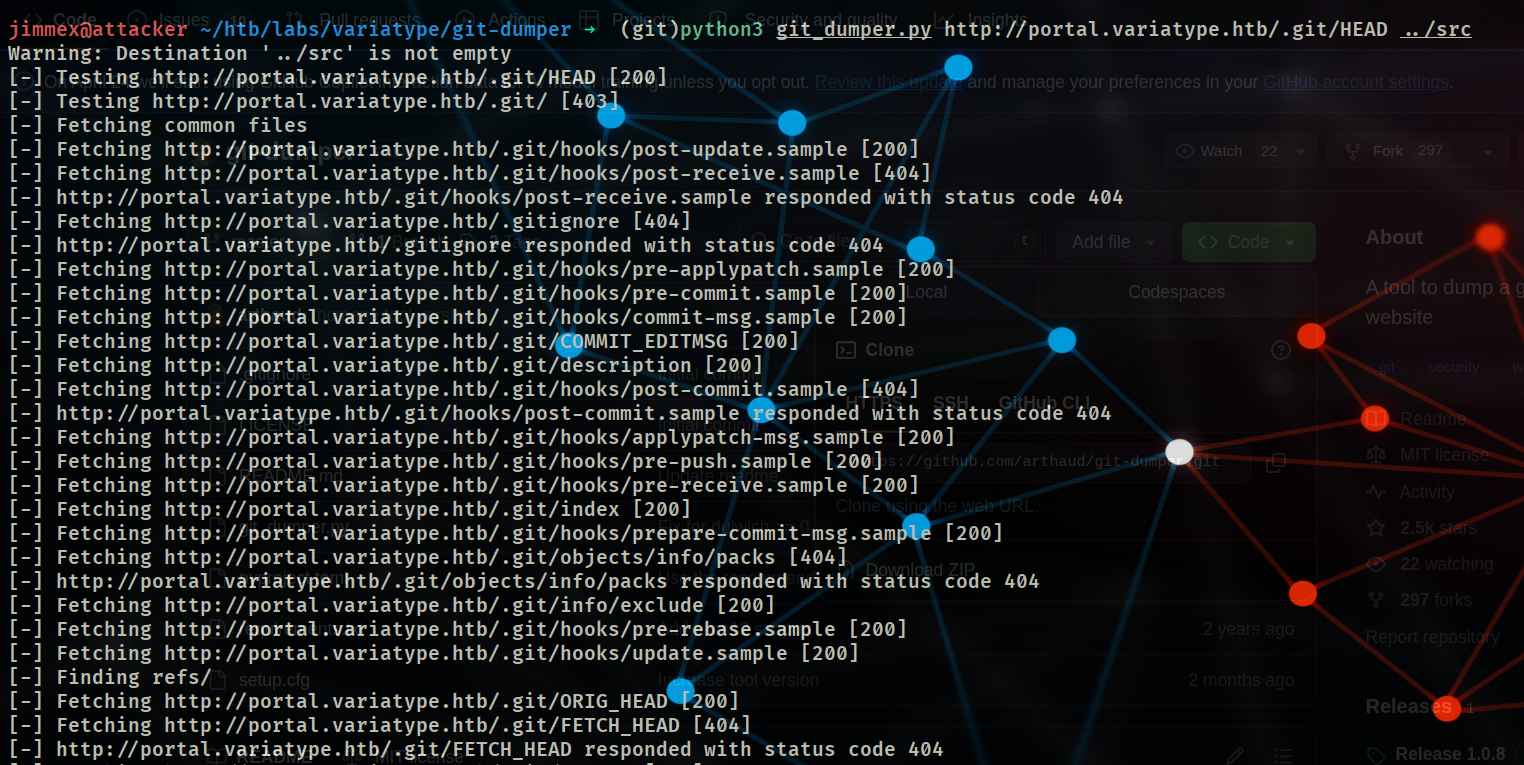Click the line fetching FETCH_HEAD [404]
Image resolution: width=1524 pixels, height=765 pixels.
point(380,725)
